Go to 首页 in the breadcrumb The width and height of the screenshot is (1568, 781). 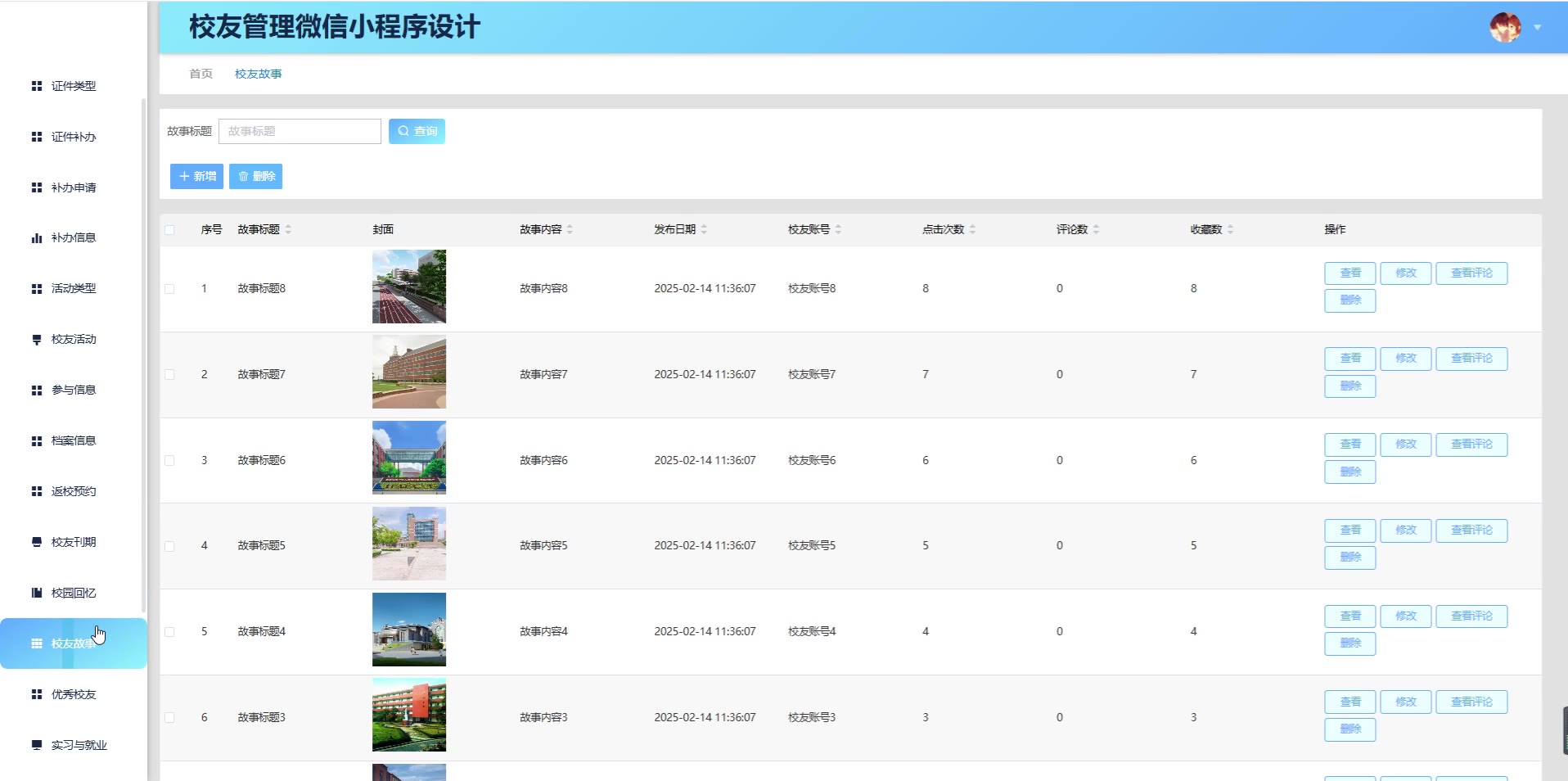(x=201, y=74)
